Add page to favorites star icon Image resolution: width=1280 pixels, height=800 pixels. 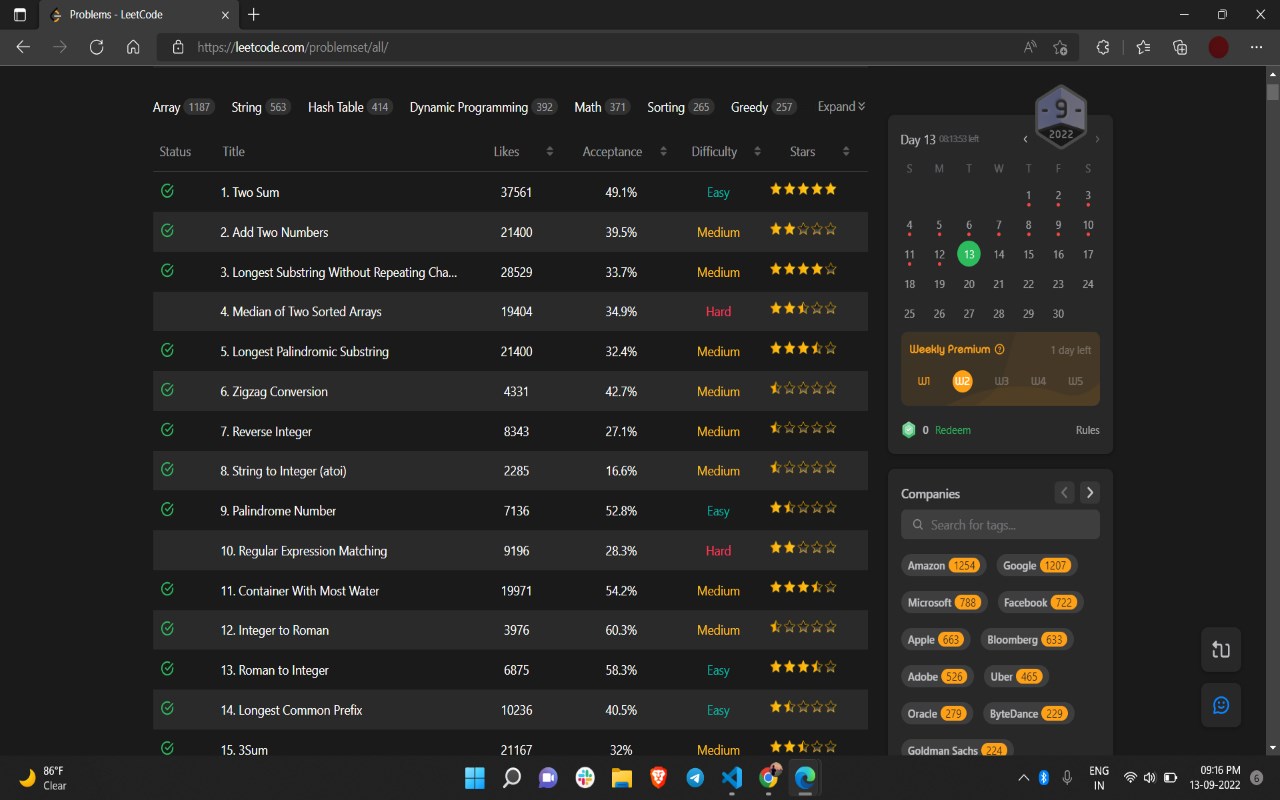pos(1060,47)
